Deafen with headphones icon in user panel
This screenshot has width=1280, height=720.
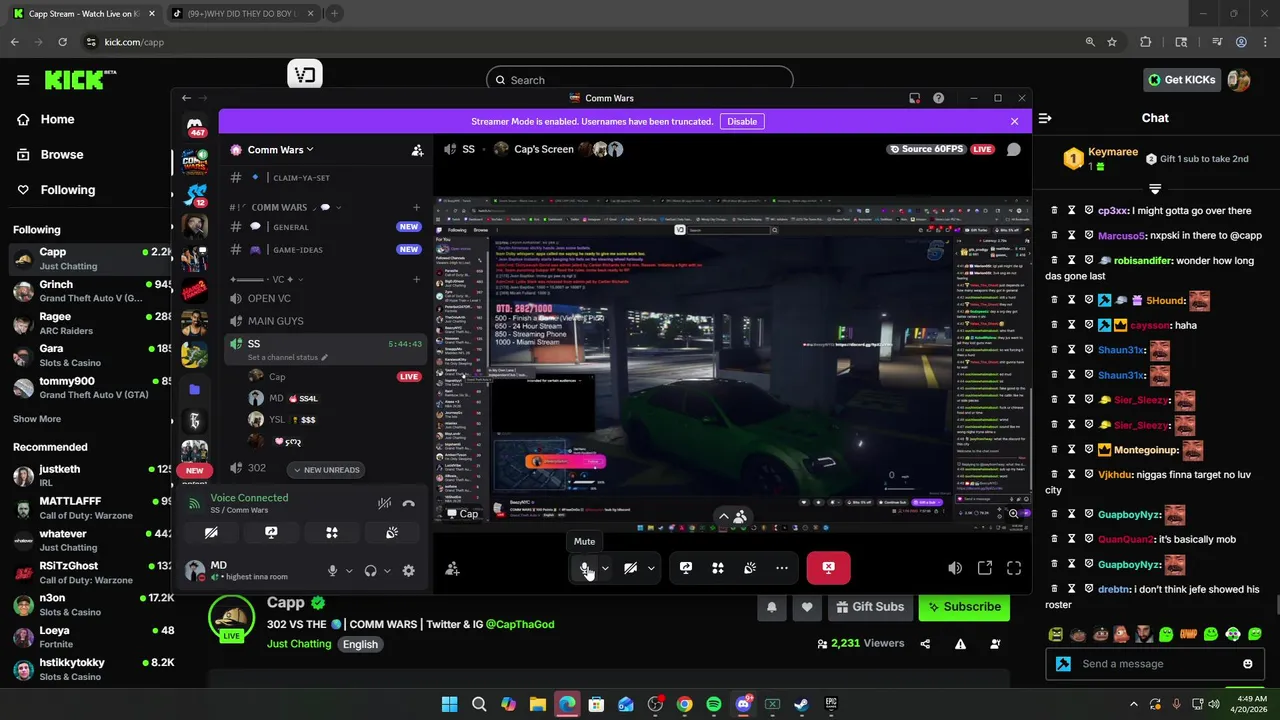pyautogui.click(x=370, y=571)
